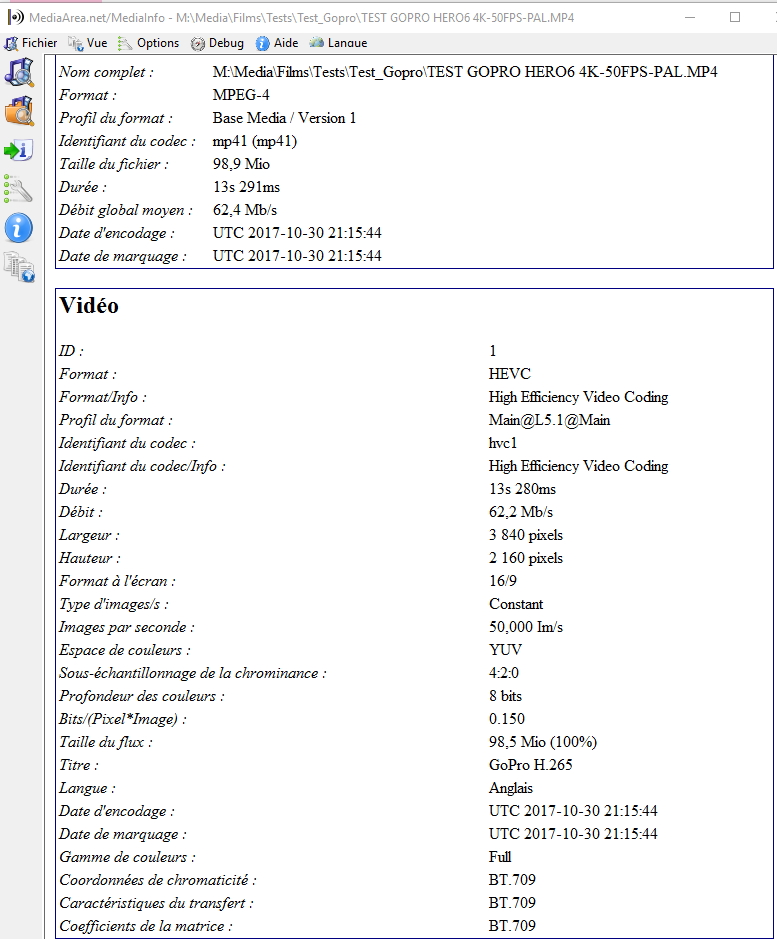Click the 'Coefficients de la matrice :' label
Screen dimensions: 777x939
pos(146,926)
